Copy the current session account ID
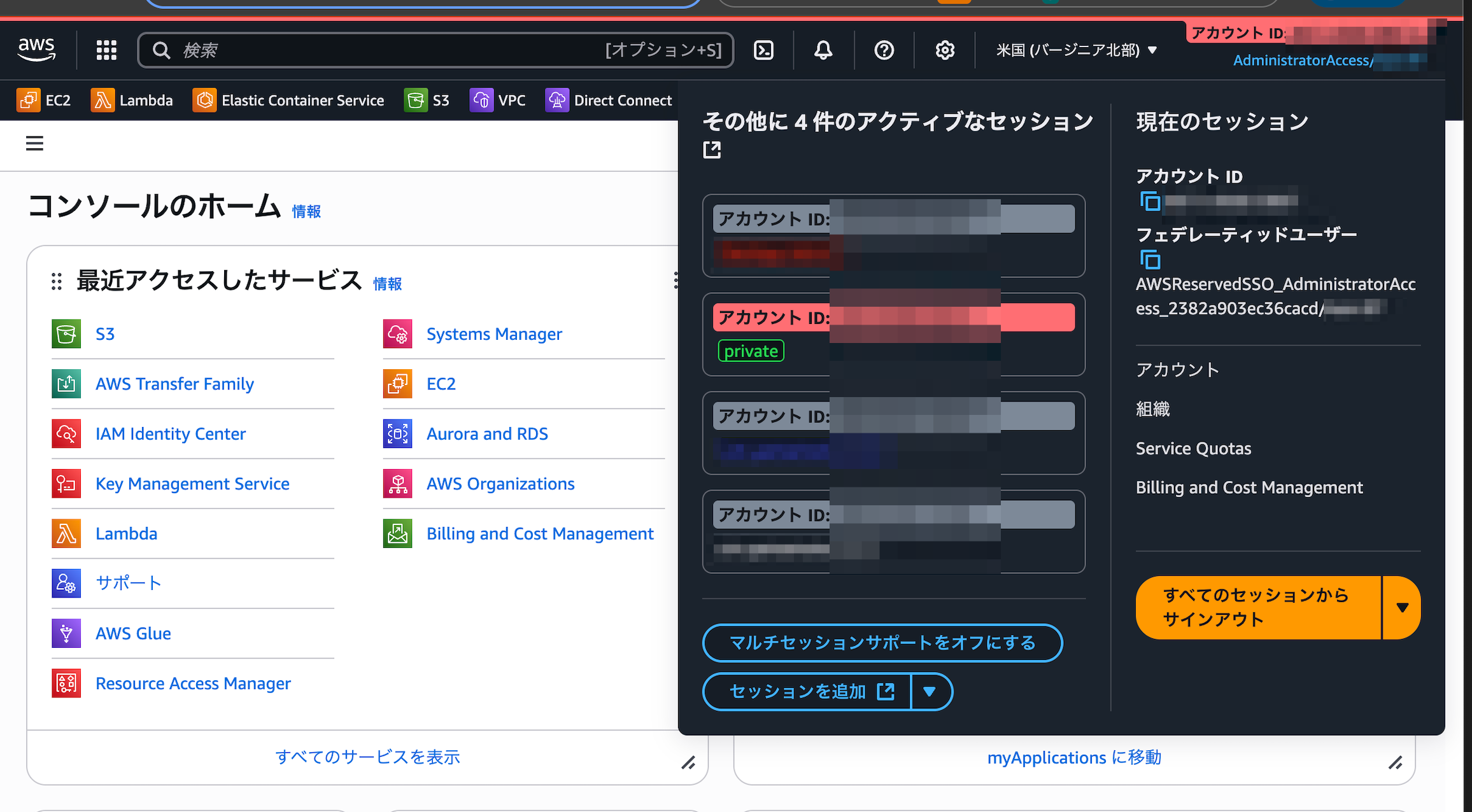Screen dimensions: 1472x812 [x=1150, y=202]
